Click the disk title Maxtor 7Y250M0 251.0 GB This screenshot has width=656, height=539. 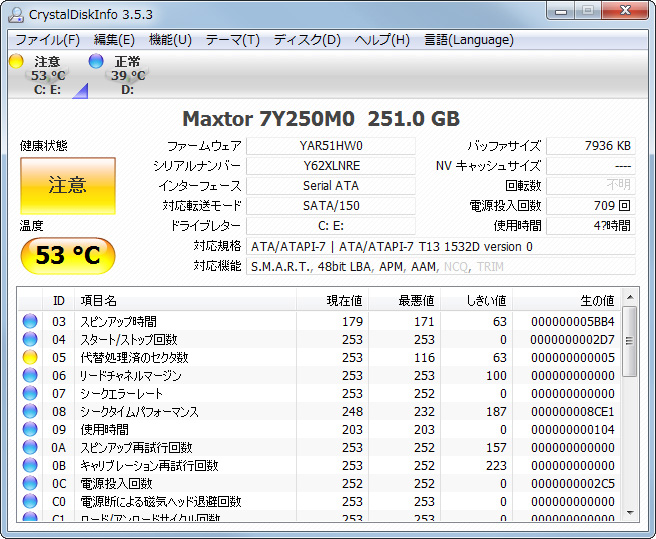pos(321,118)
